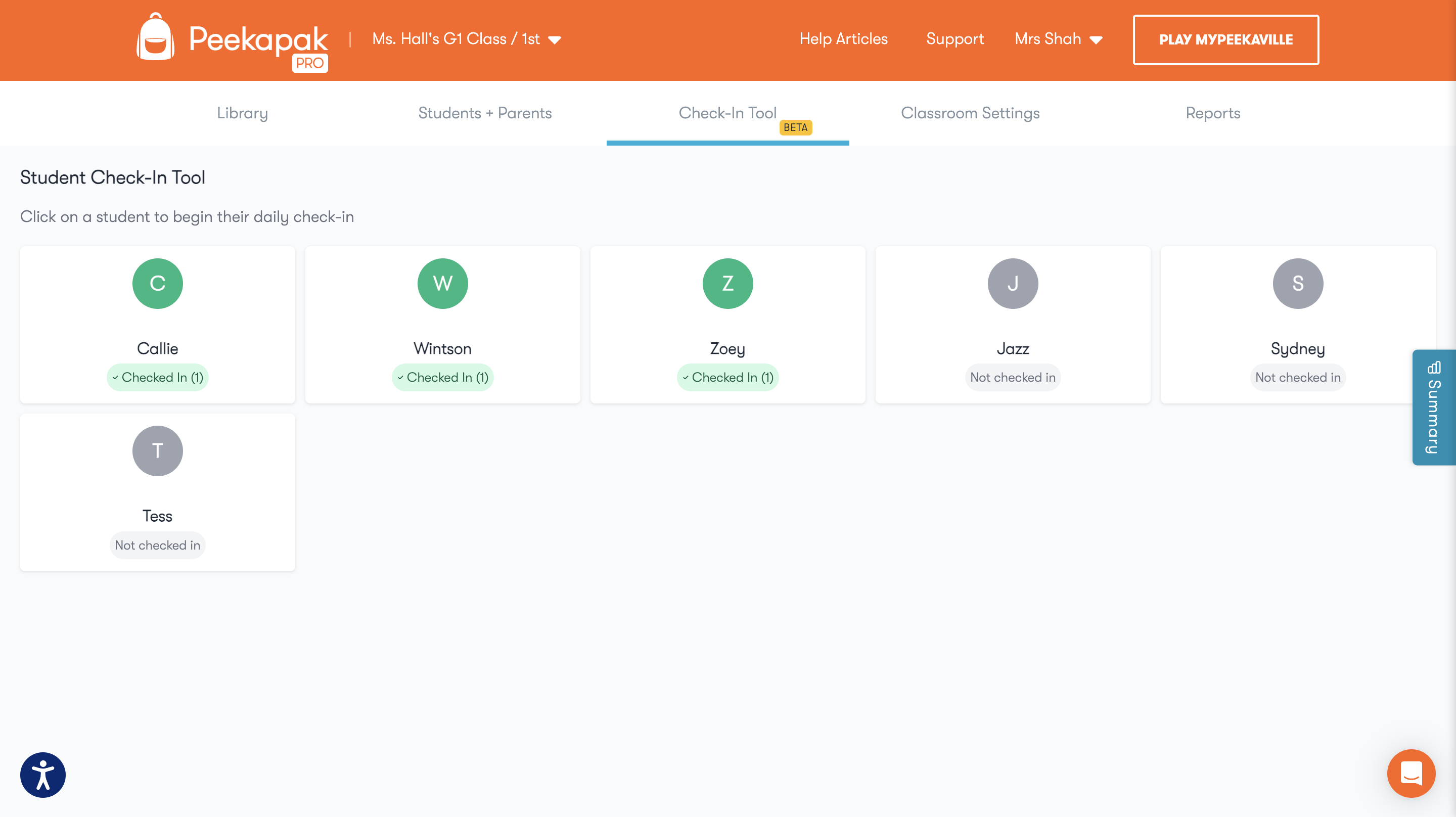Click the Peekapak backpack logo icon
The width and height of the screenshot is (1456, 817).
point(155,38)
